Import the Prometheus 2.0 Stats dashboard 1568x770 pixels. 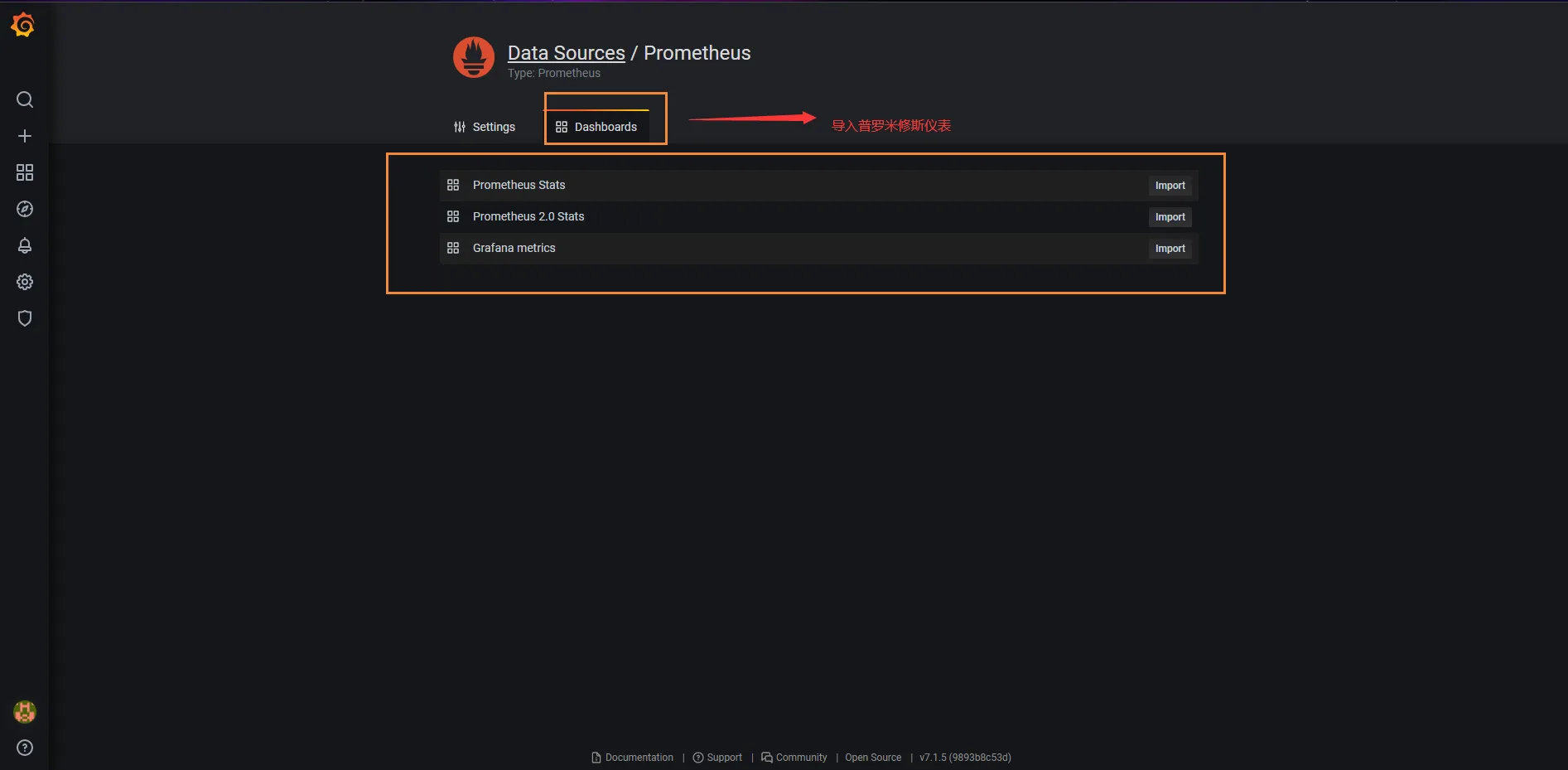tap(1170, 217)
